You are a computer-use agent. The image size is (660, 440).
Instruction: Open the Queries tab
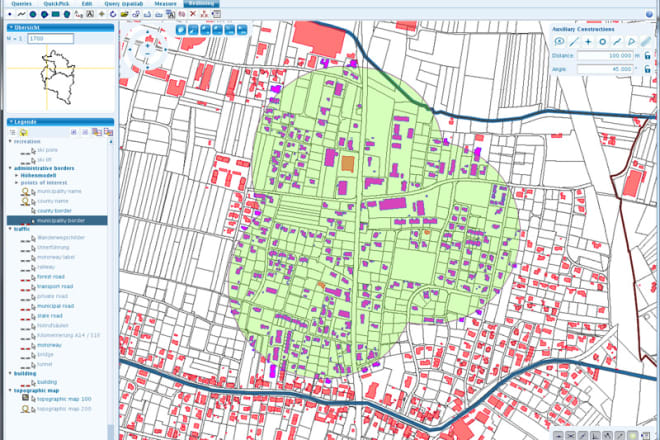click(21, 3)
